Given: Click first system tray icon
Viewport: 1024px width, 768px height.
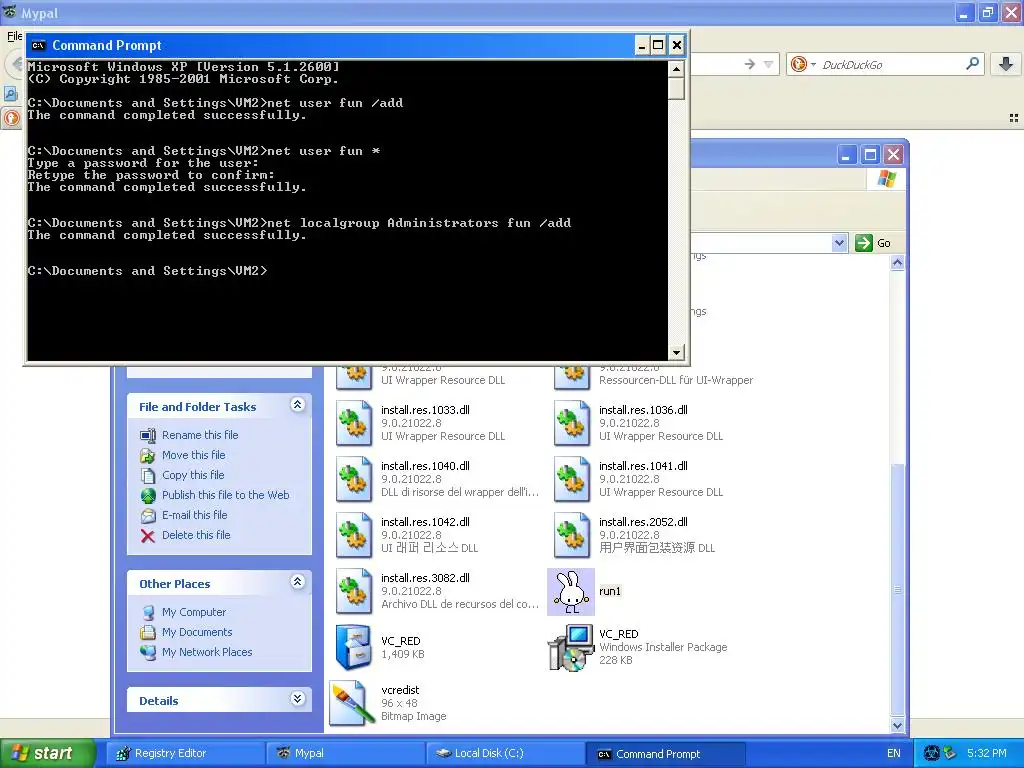Looking at the screenshot, I should tap(932, 753).
